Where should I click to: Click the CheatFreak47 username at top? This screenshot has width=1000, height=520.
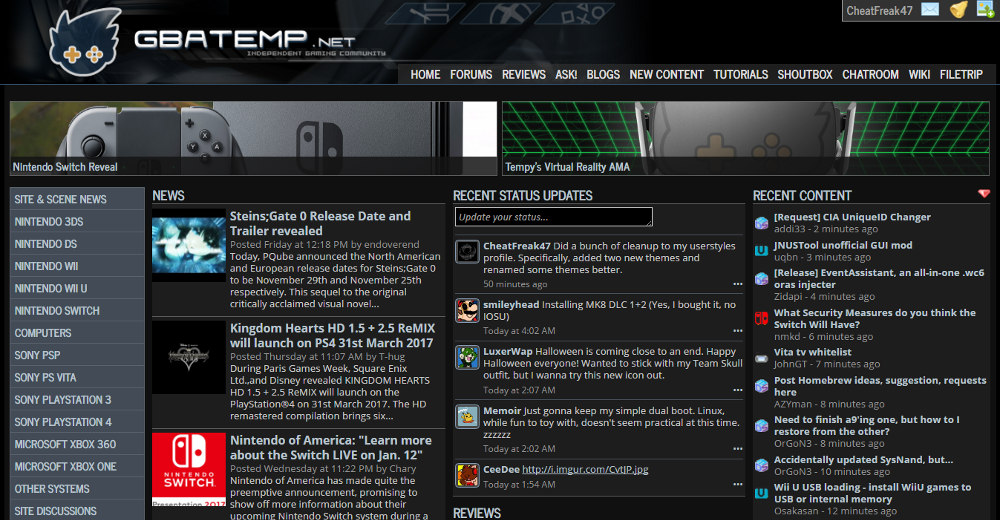[879, 11]
